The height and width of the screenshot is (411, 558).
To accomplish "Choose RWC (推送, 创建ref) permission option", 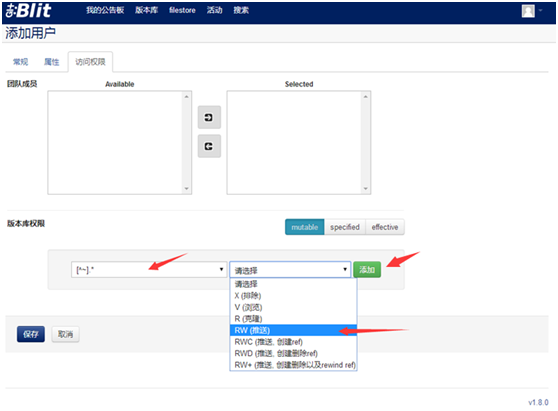I will (293, 342).
